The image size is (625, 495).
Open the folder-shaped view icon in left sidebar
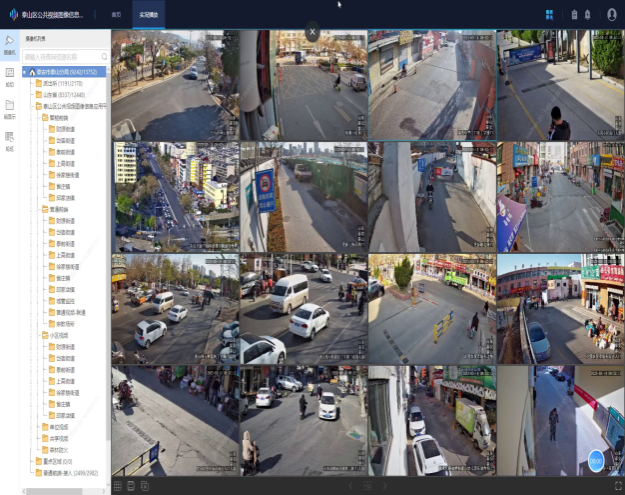pyautogui.click(x=9, y=106)
